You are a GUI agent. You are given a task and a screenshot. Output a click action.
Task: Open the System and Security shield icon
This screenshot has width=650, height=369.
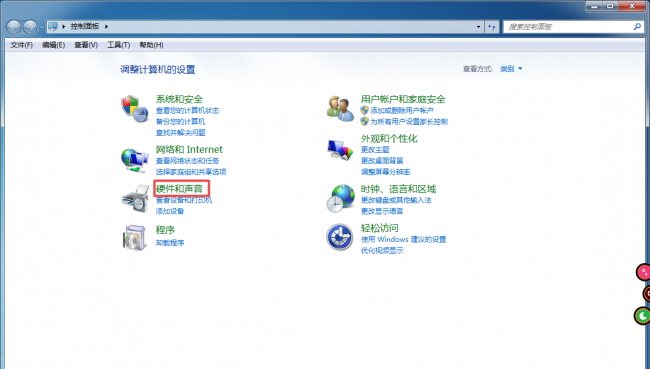[135, 109]
